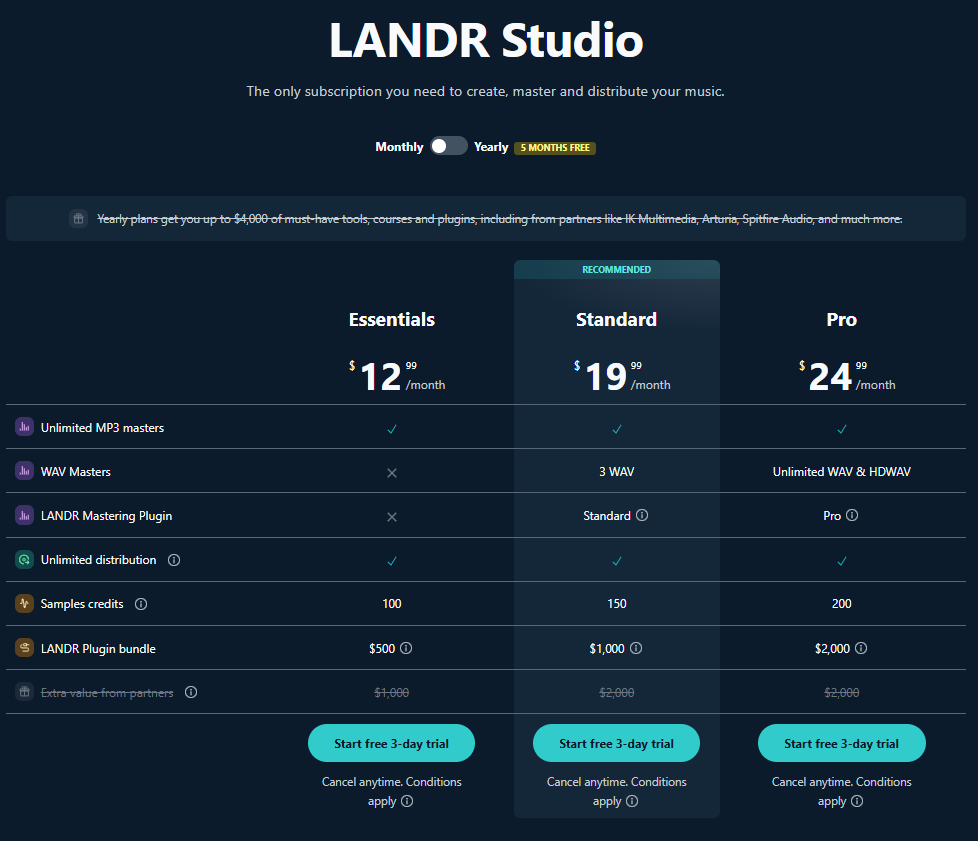Open conditions info icon under Standard plan
This screenshot has height=841, width=978.
point(632,801)
